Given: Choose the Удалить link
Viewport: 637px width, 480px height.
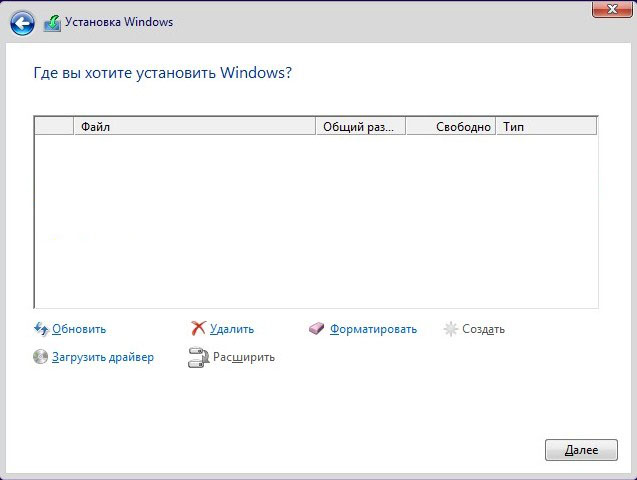Looking at the screenshot, I should coord(232,329).
